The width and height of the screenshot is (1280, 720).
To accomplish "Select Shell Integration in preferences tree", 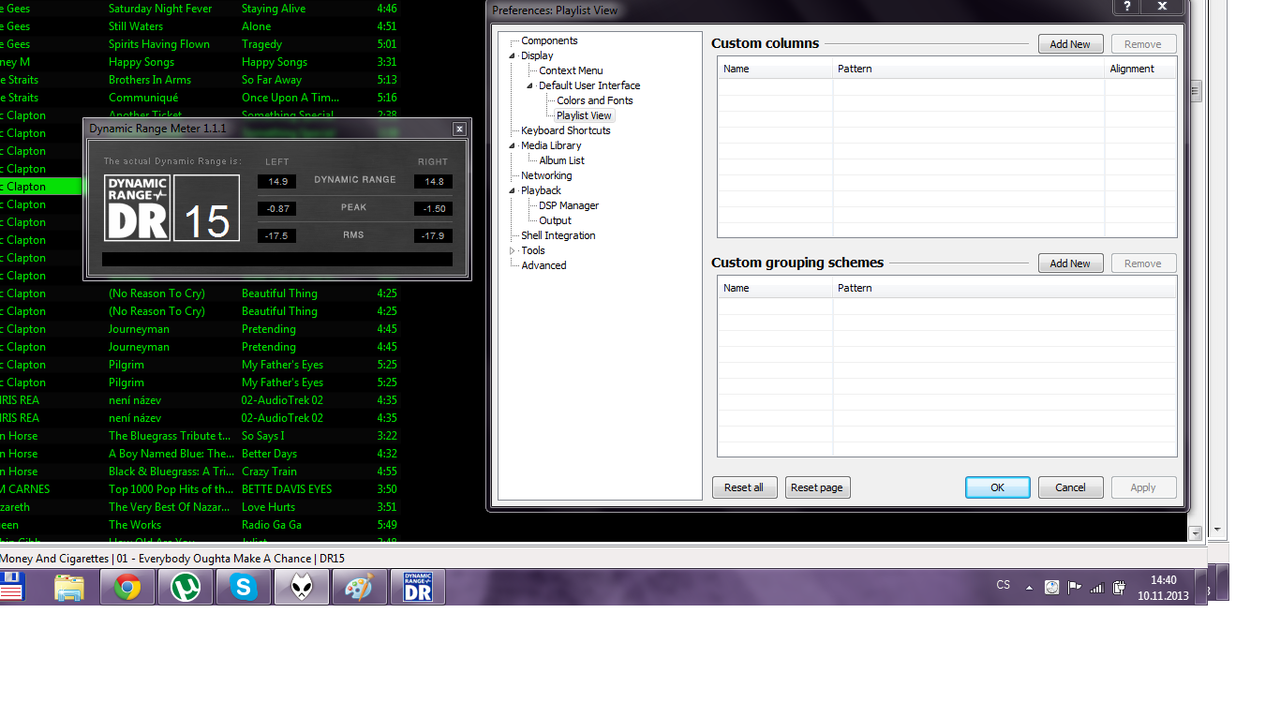I will [558, 236].
